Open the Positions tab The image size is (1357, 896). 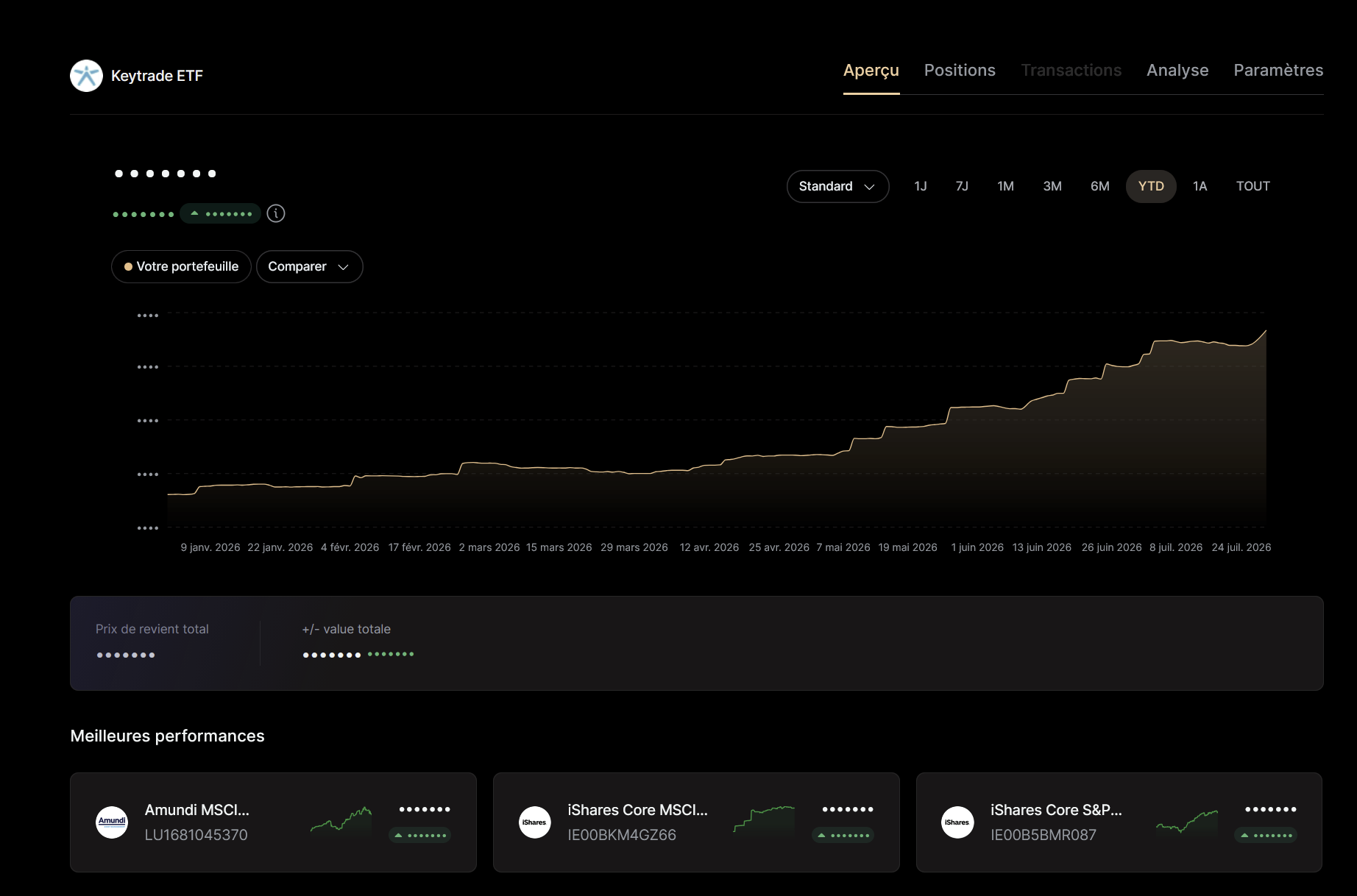960,71
